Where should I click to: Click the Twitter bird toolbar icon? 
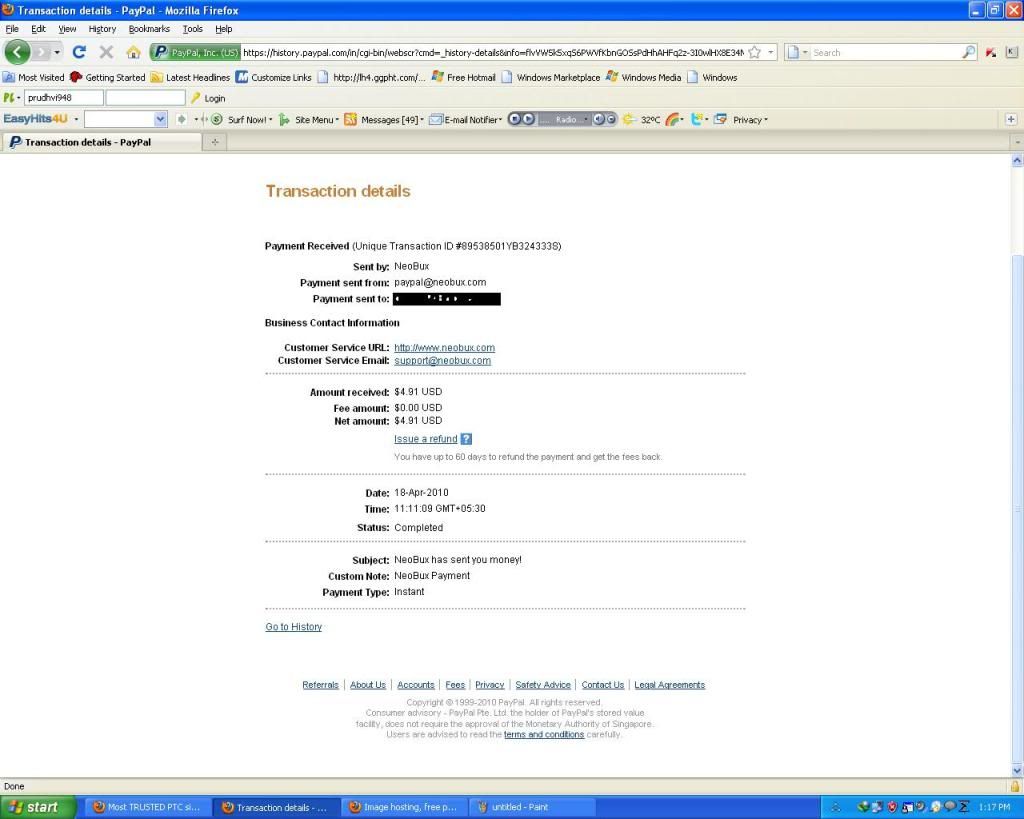698,120
